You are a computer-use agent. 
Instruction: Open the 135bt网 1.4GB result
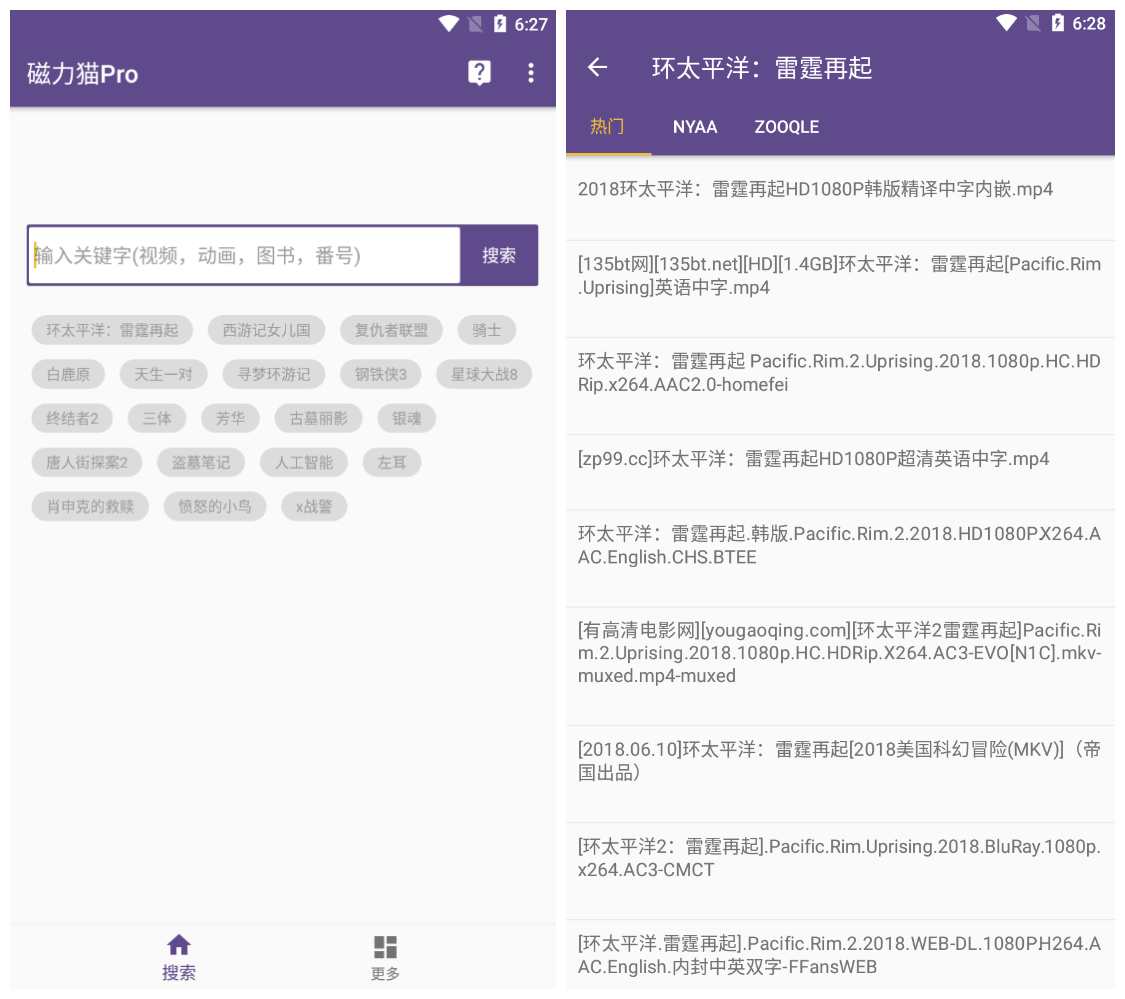(x=839, y=276)
